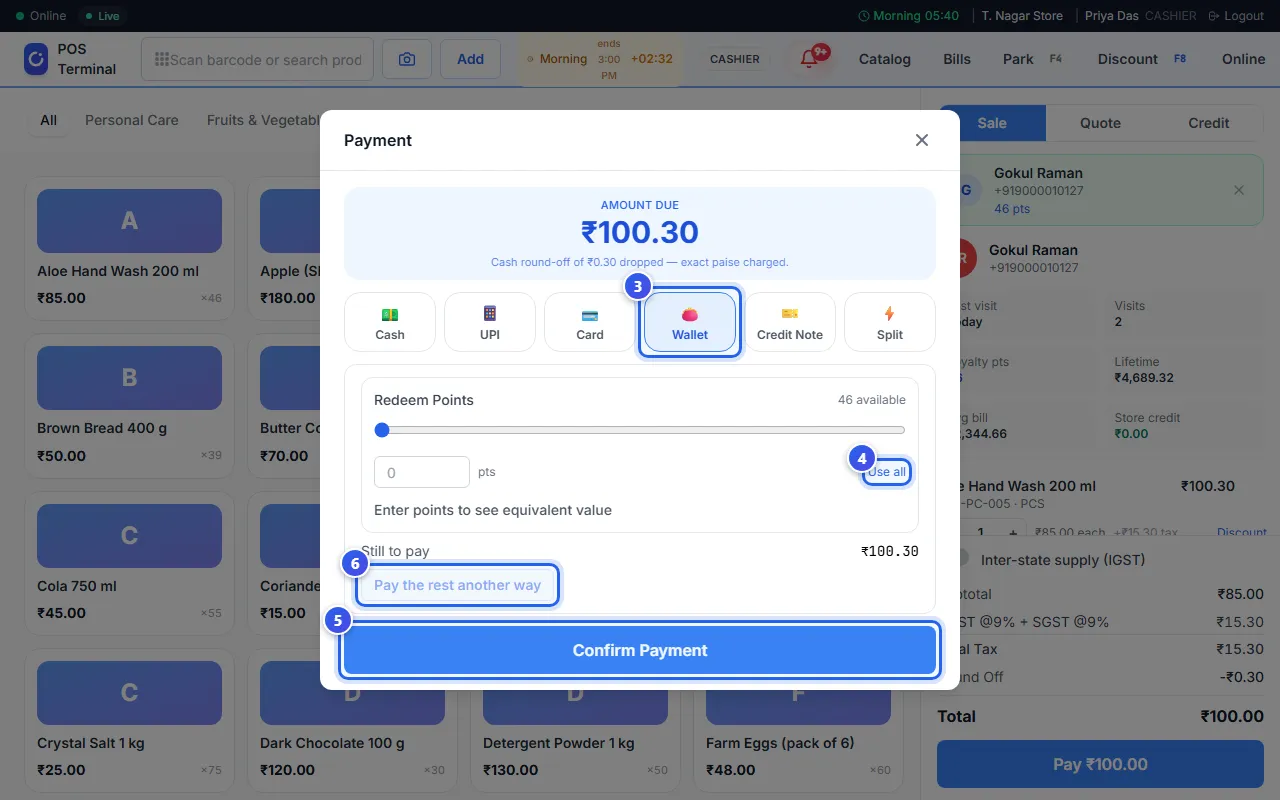
Task: Focus the points input field
Action: click(422, 472)
